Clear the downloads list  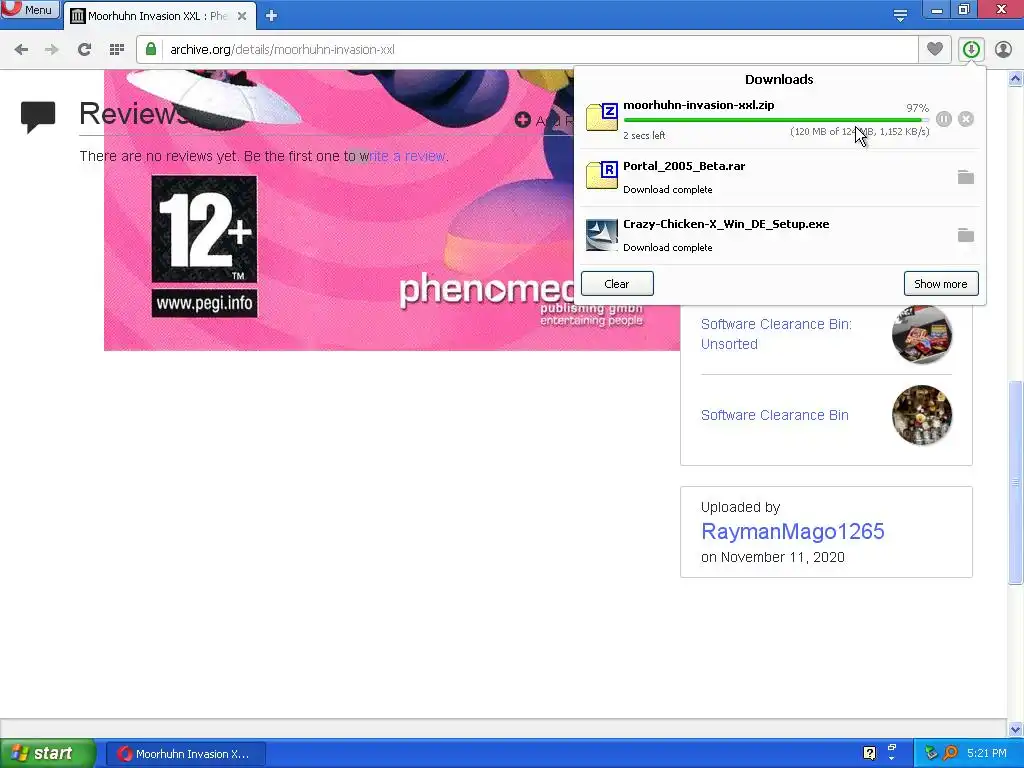tap(617, 283)
